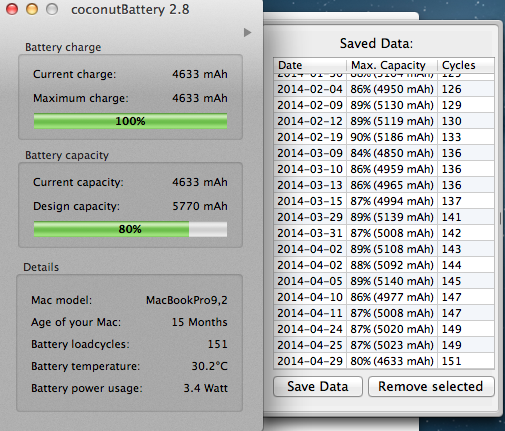Select the 2014-03-31 saved row
The width and height of the screenshot is (505, 431).
coord(384,233)
